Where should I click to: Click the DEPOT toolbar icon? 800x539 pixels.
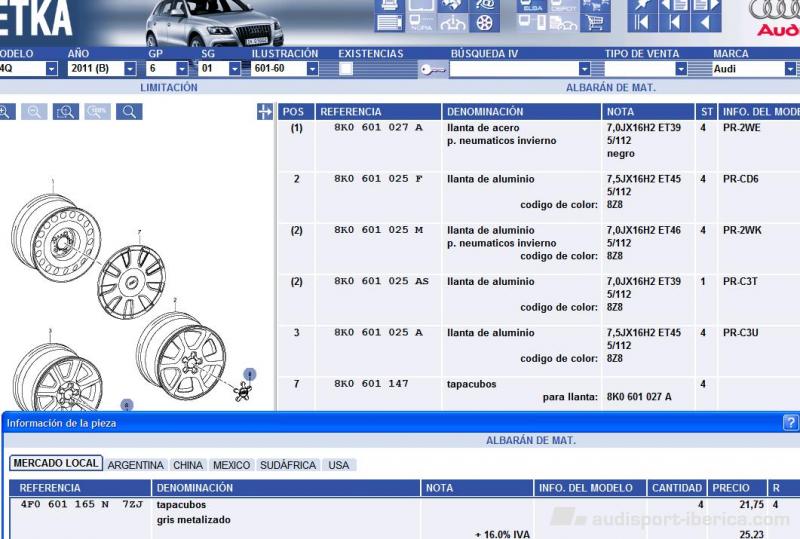(x=563, y=6)
